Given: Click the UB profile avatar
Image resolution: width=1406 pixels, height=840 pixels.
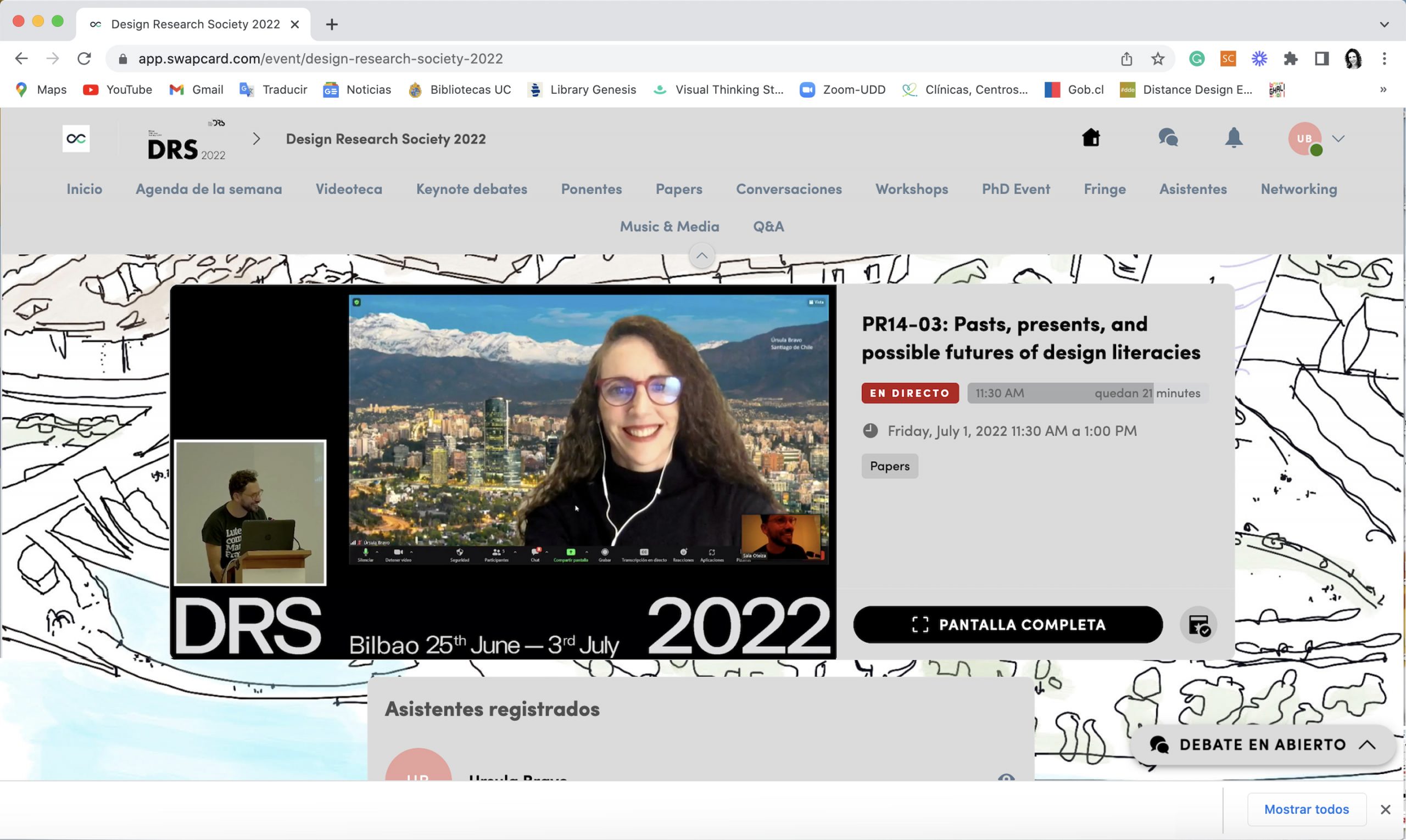Looking at the screenshot, I should (x=1304, y=138).
